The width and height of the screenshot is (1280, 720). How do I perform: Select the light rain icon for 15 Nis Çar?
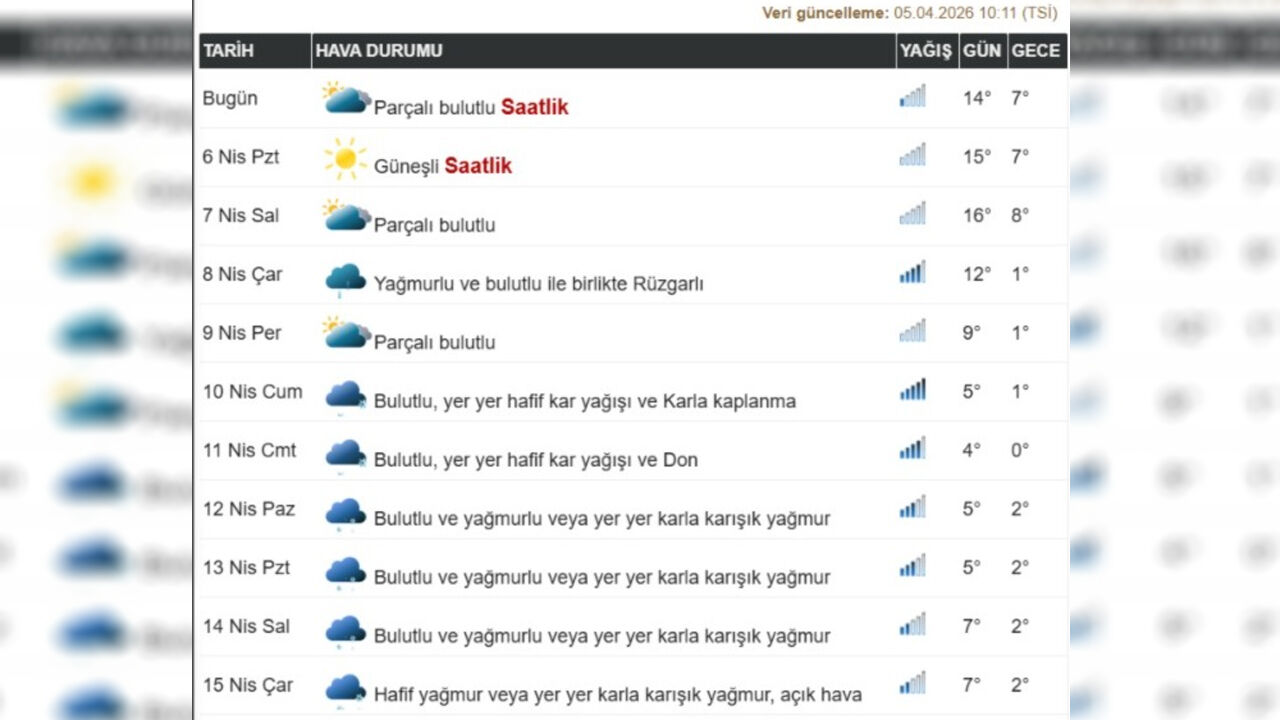[x=344, y=686]
